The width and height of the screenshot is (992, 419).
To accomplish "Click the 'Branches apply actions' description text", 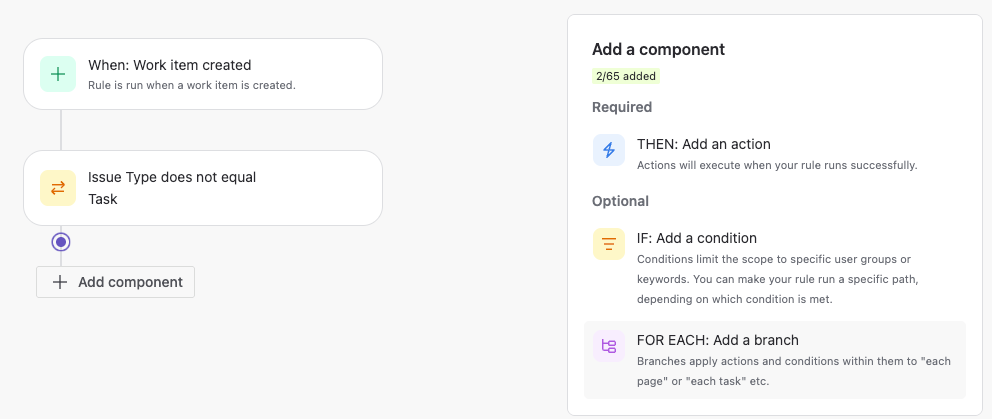I will pyautogui.click(x=794, y=372).
